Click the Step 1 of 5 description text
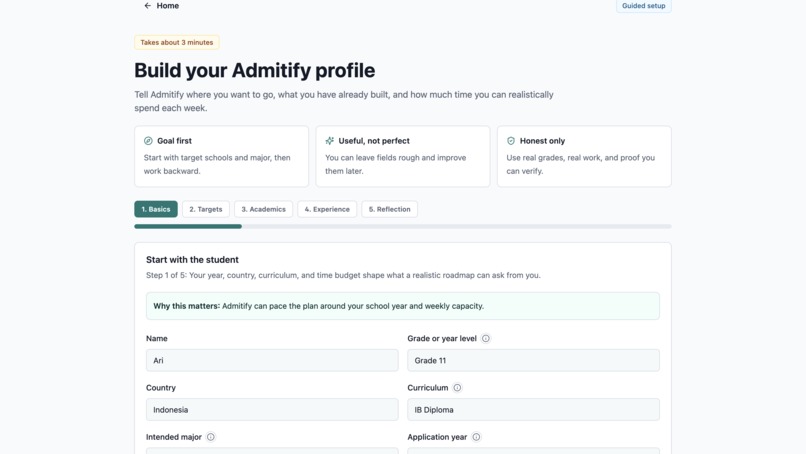The width and height of the screenshot is (806, 454). pyautogui.click(x=343, y=275)
